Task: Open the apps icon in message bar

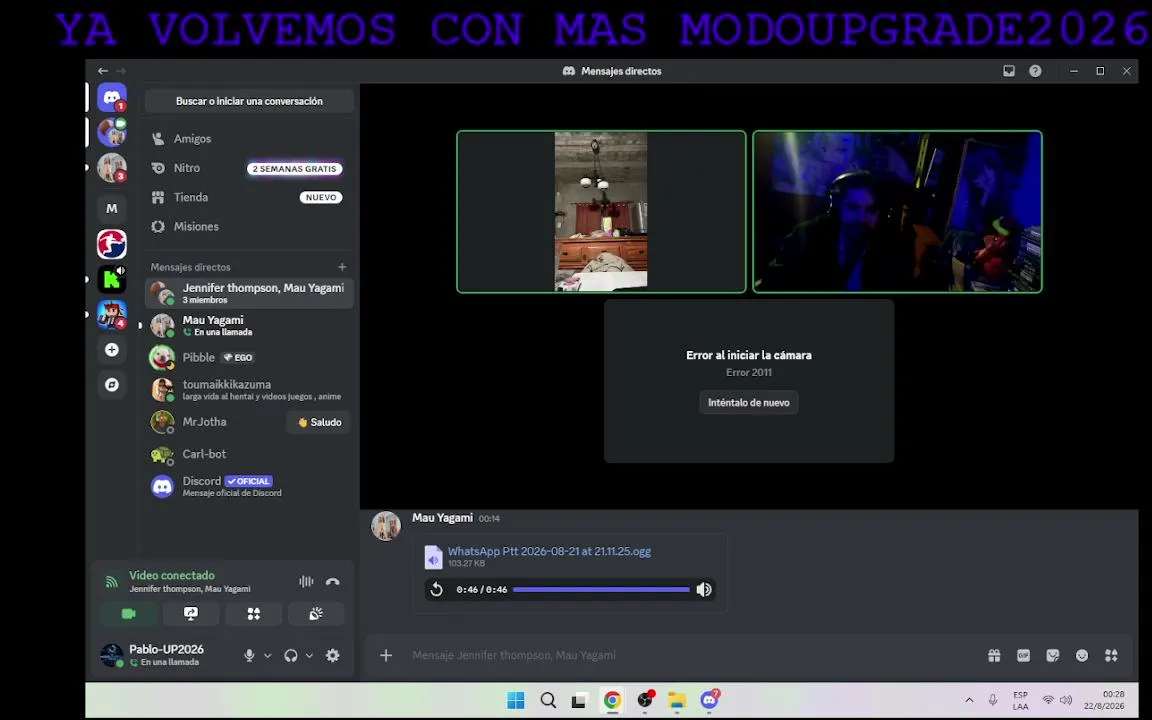Action: (x=1112, y=655)
